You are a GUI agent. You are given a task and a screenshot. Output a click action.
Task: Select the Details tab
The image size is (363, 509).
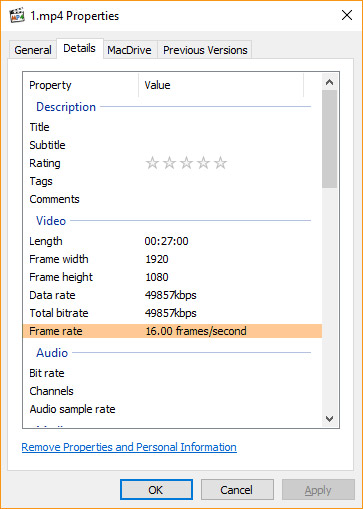pos(79,49)
